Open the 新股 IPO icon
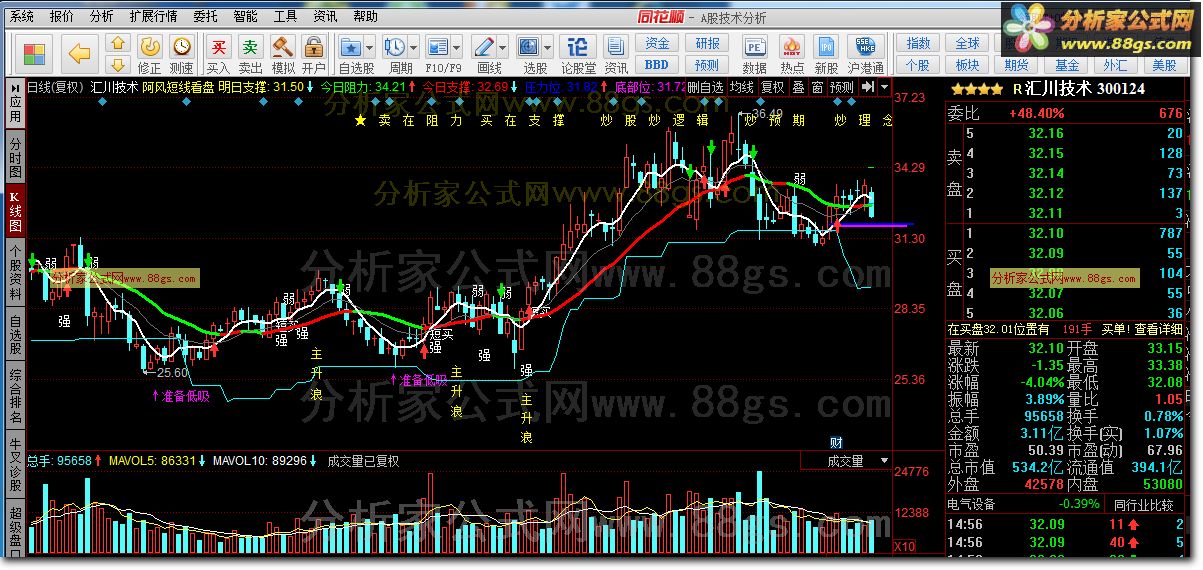 click(x=826, y=46)
